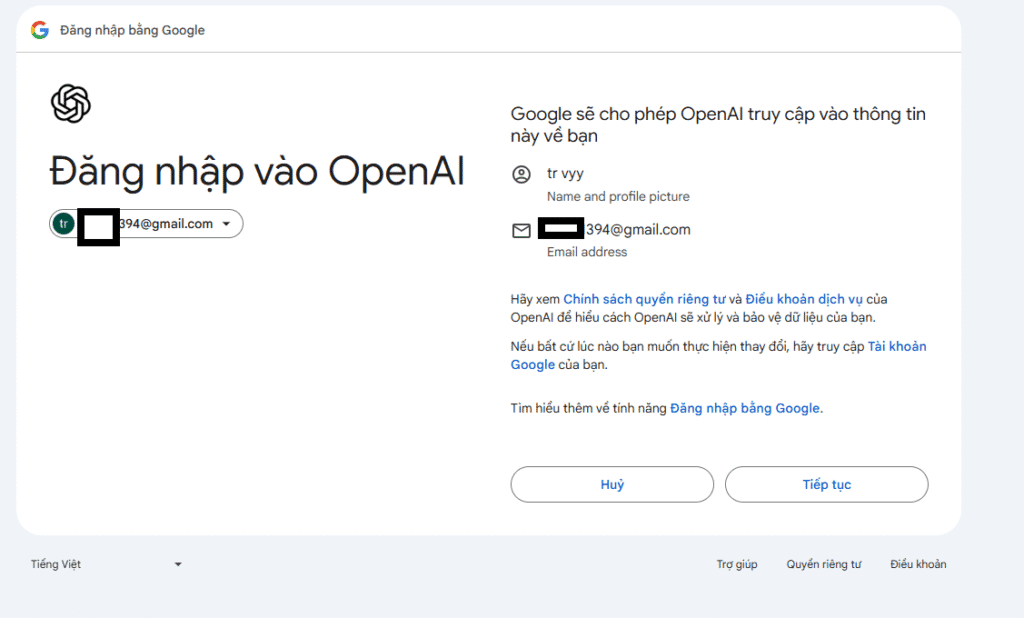Click the "tr vyy" profile name

click(565, 174)
